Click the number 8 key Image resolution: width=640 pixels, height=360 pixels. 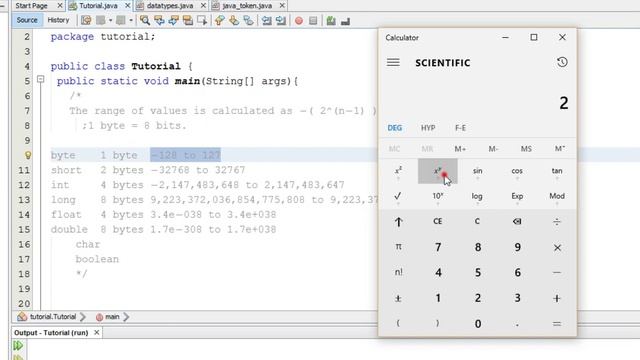[478, 247]
